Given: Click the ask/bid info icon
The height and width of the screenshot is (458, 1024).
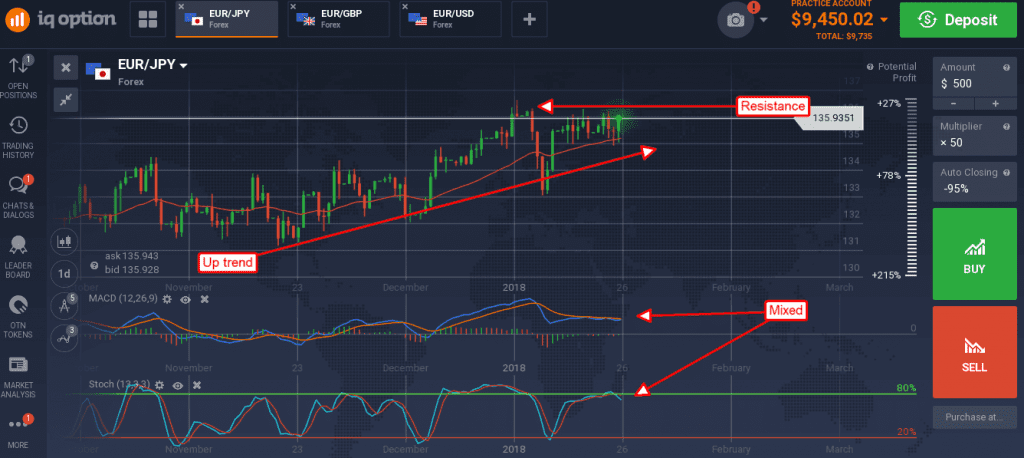Looking at the screenshot, I should click(x=95, y=265).
